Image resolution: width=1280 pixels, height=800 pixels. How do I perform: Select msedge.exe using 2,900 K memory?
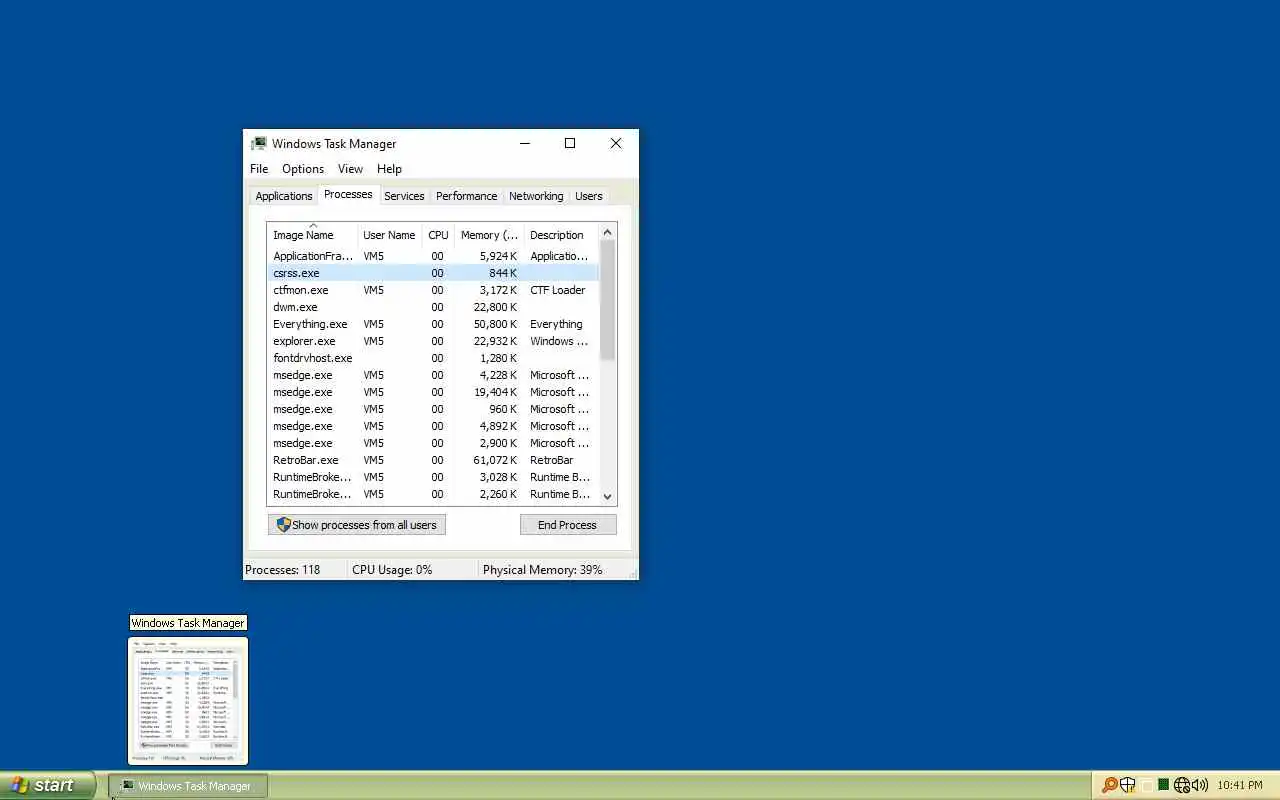[x=433, y=443]
